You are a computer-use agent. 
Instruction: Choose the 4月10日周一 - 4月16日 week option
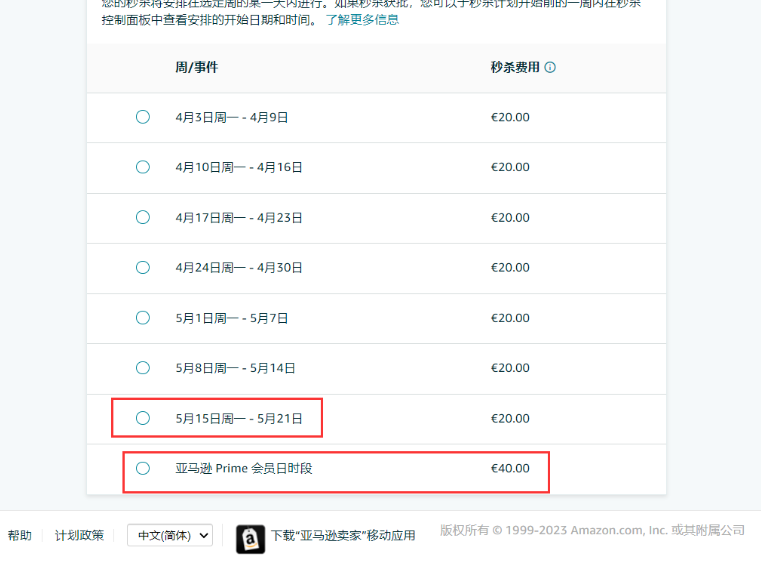[x=143, y=167]
